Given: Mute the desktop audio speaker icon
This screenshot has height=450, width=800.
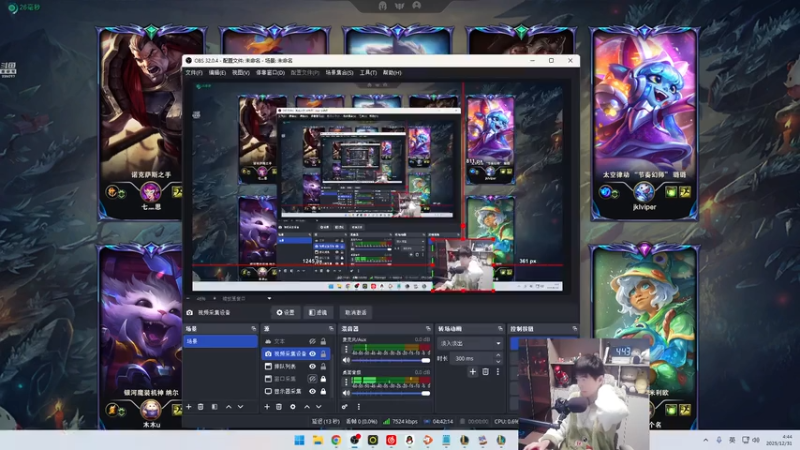Looking at the screenshot, I should tap(346, 393).
